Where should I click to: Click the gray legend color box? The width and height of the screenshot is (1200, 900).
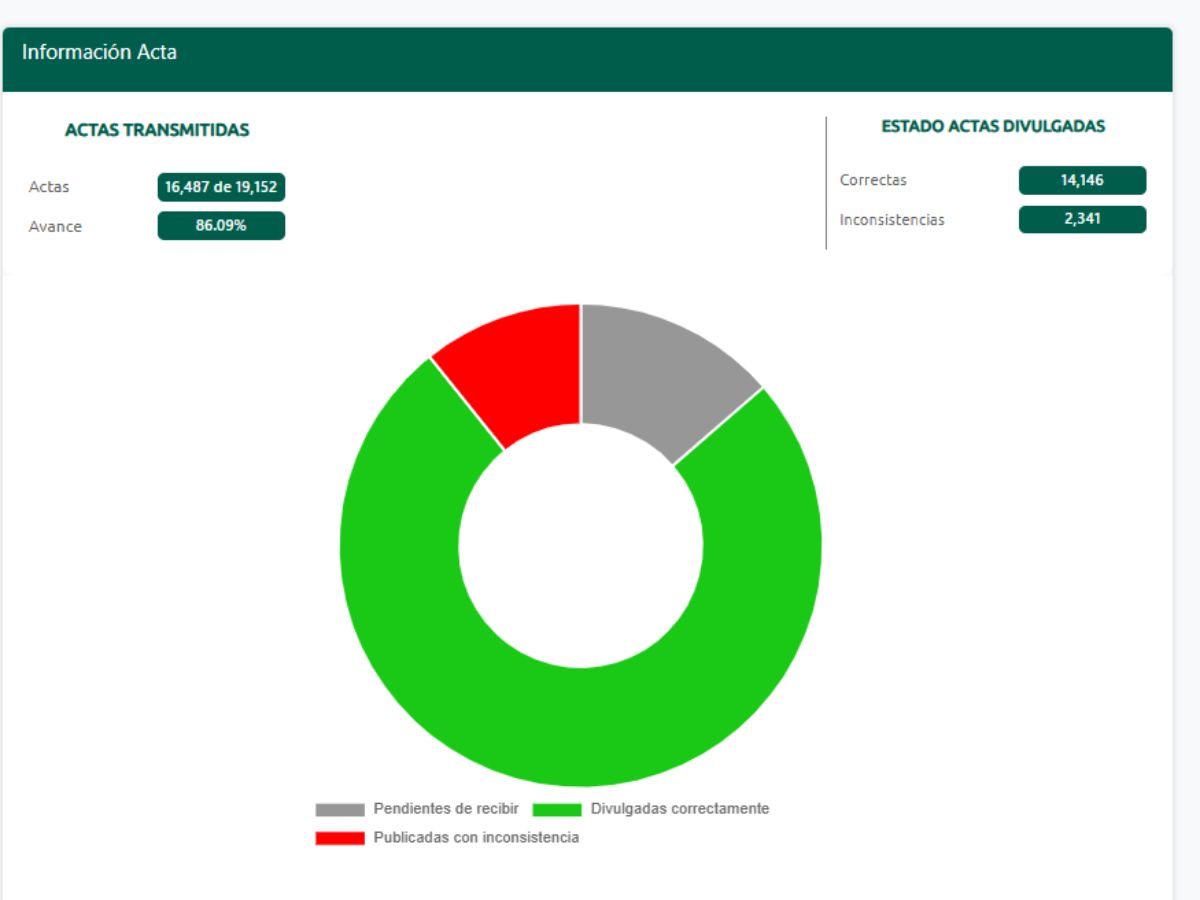(340, 809)
